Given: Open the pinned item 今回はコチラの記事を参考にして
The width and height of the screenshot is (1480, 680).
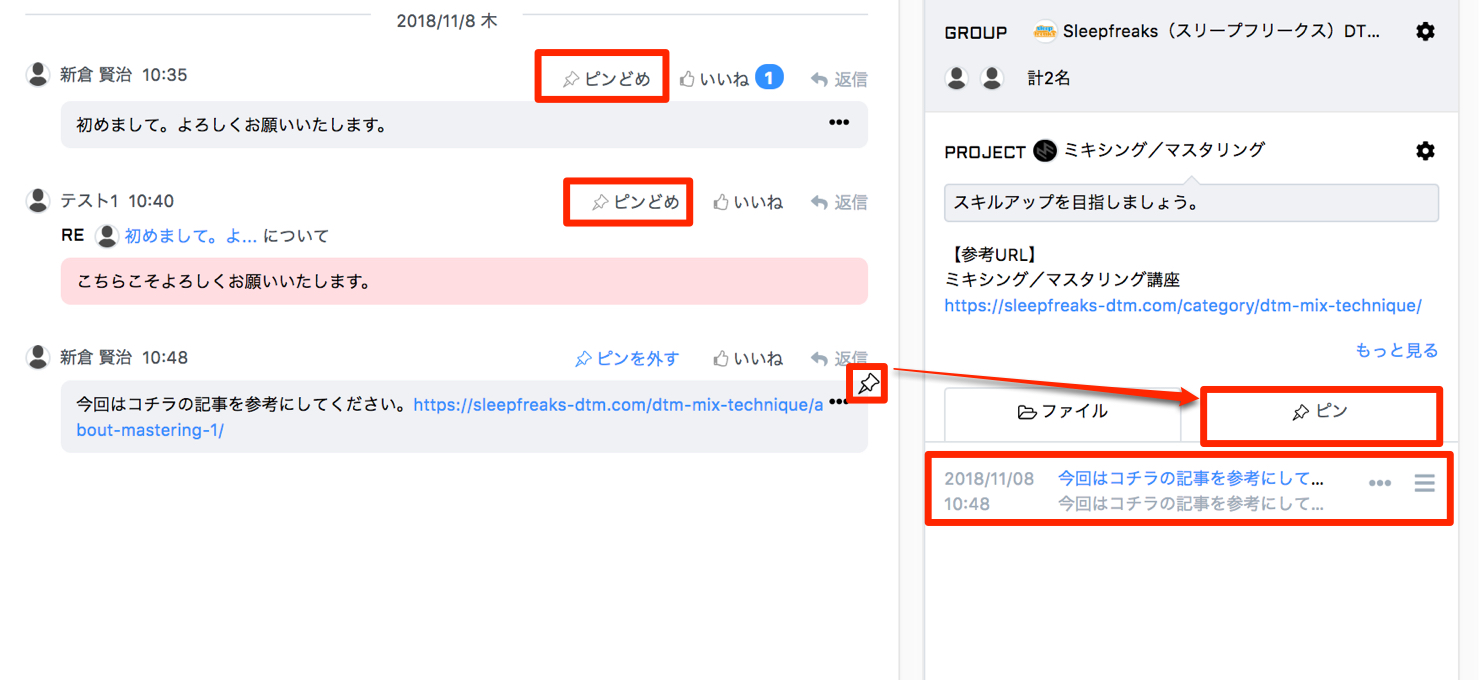Looking at the screenshot, I should 1190,479.
